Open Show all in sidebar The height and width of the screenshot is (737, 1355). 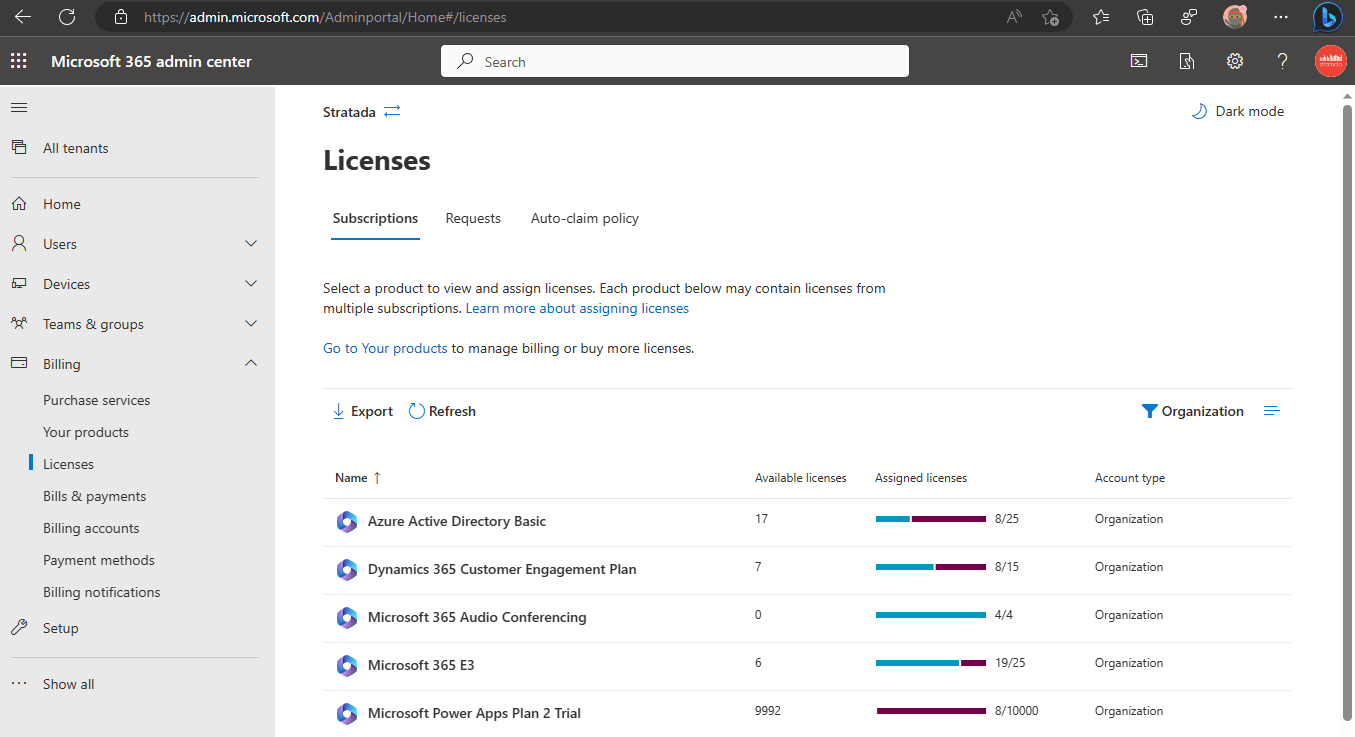coord(68,684)
